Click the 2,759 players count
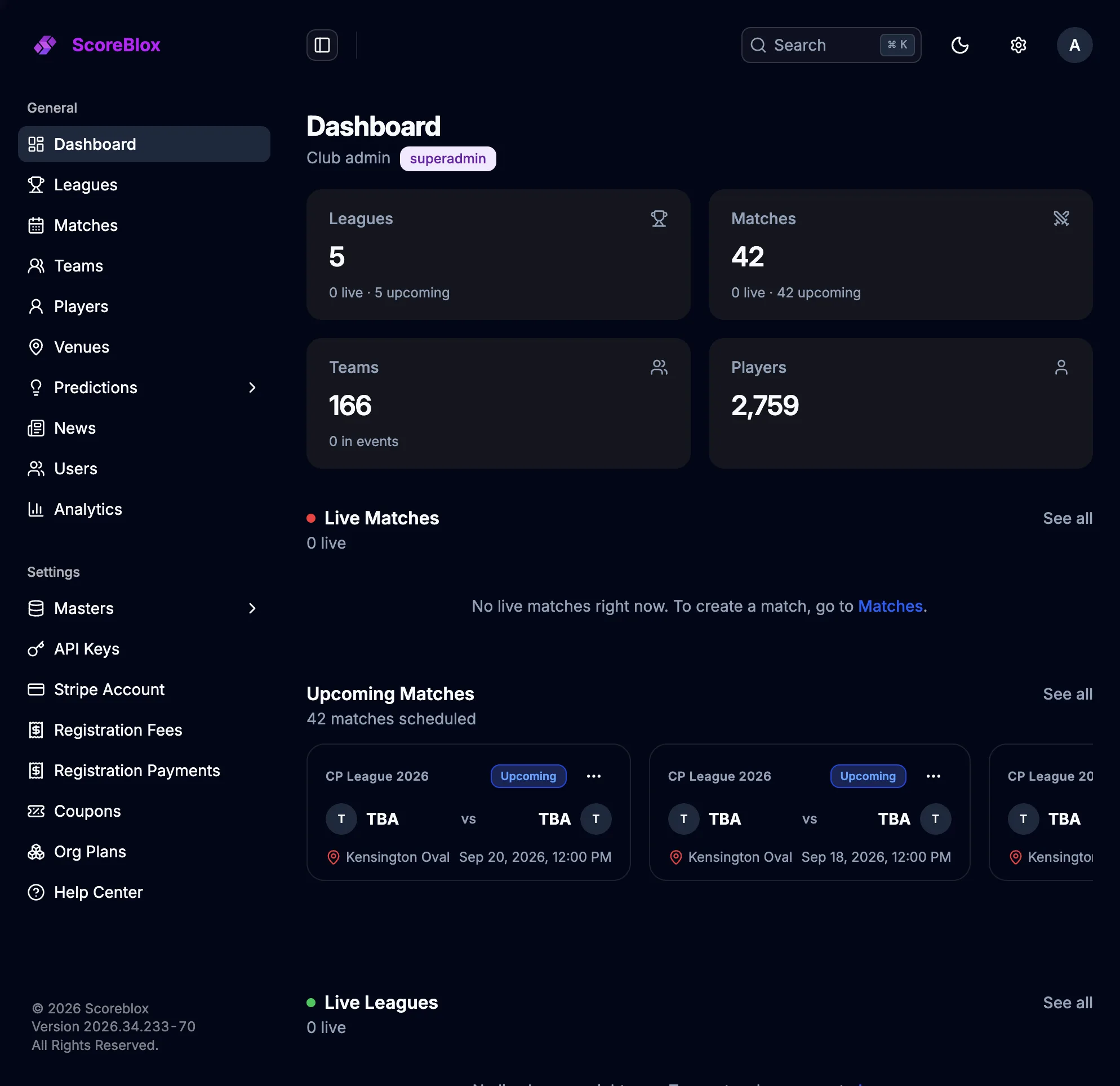 765,406
